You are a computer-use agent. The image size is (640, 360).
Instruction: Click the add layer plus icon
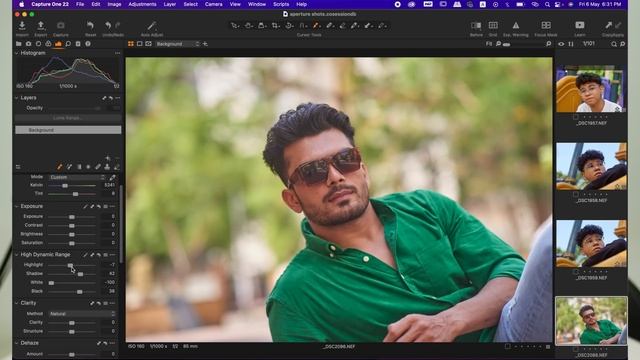(x=205, y=44)
